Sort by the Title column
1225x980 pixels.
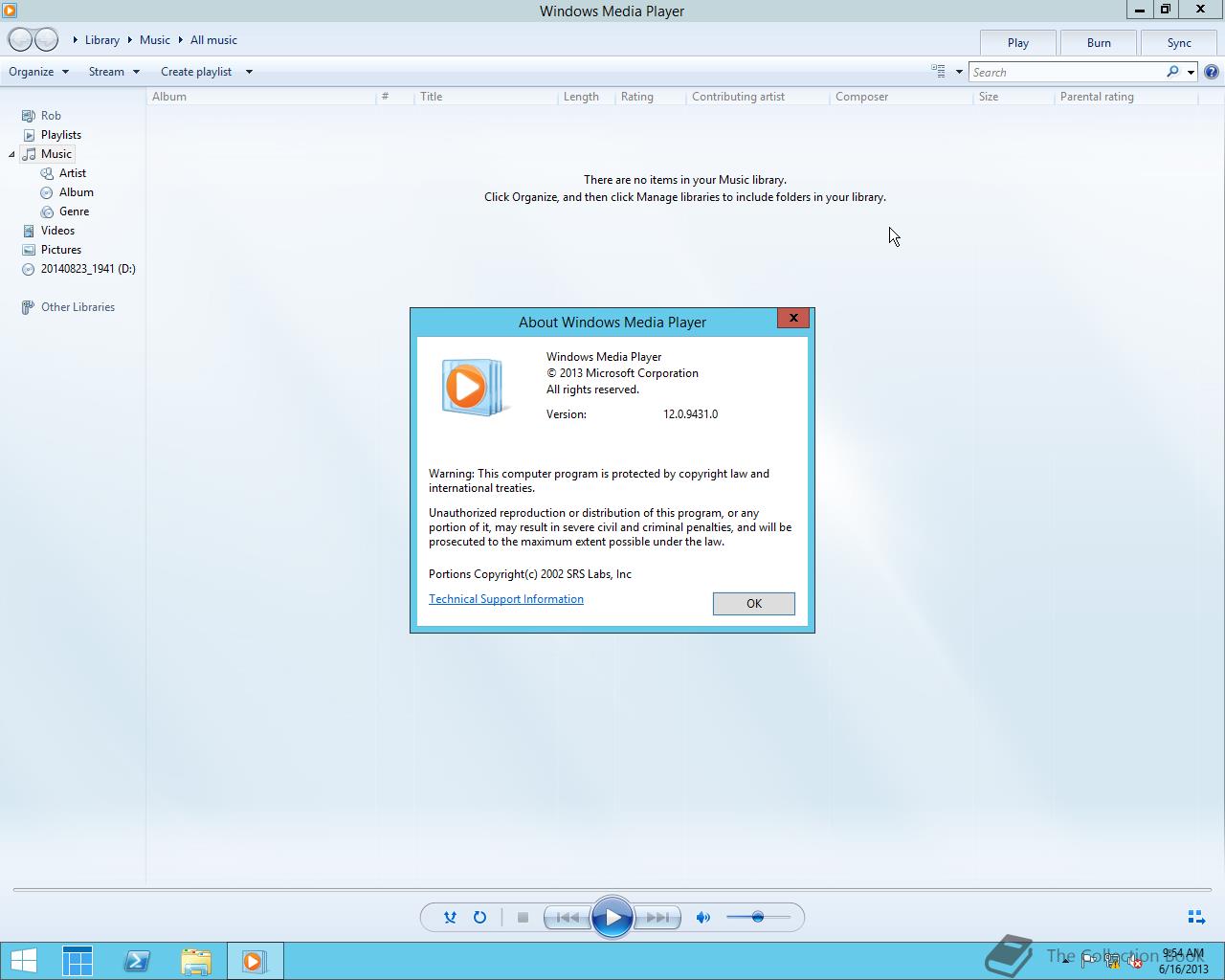(x=485, y=97)
